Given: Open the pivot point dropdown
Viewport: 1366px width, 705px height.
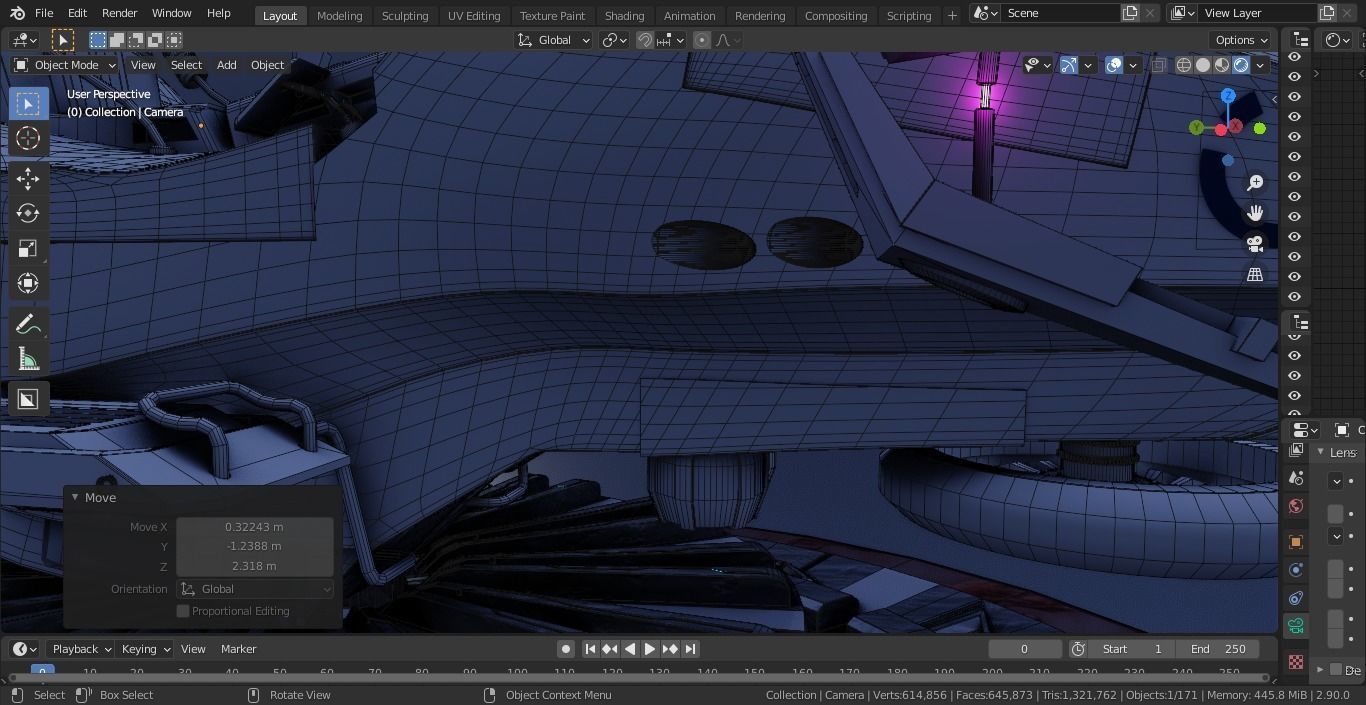Looking at the screenshot, I should click(614, 40).
